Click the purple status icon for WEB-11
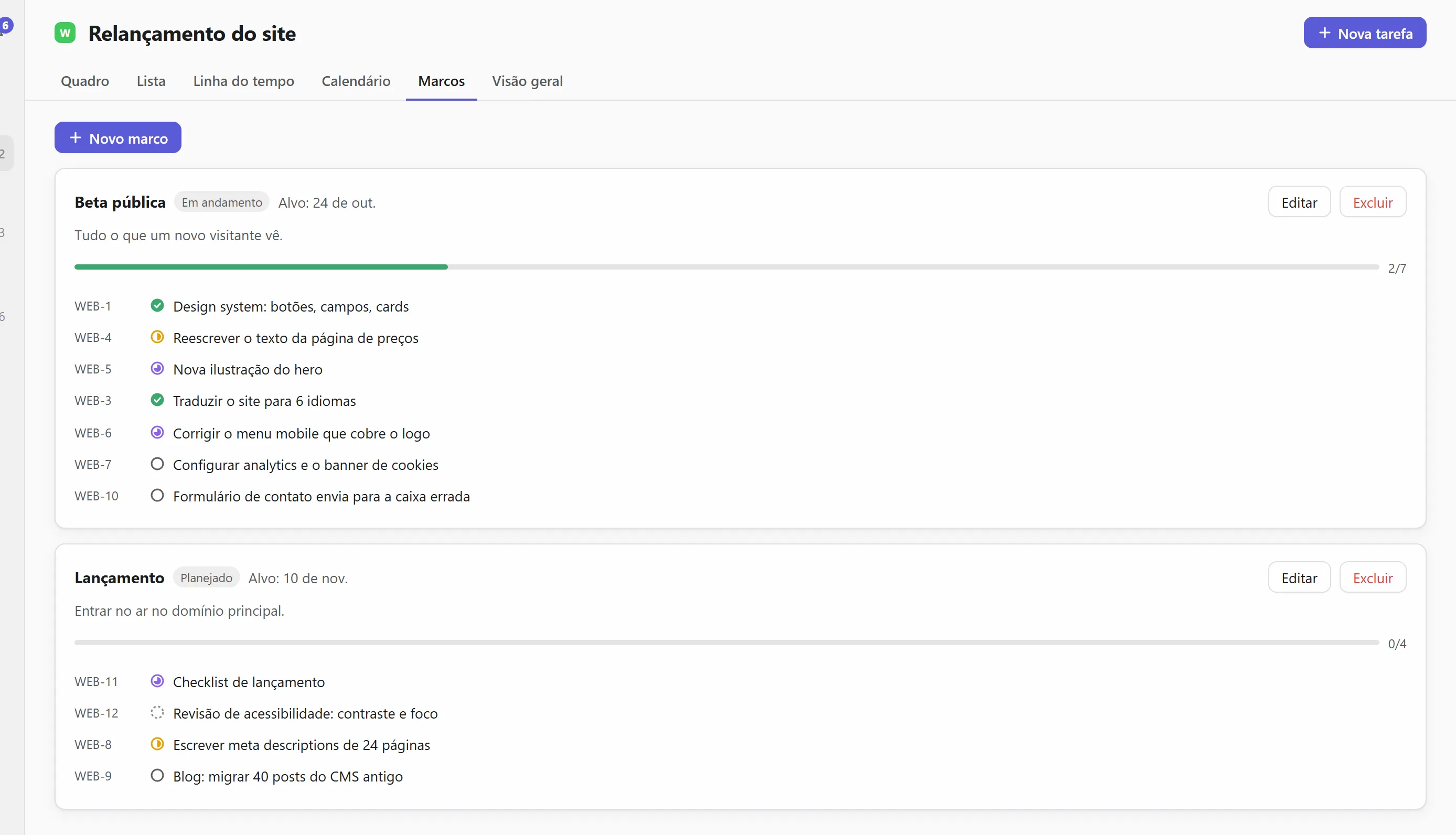 pos(157,681)
